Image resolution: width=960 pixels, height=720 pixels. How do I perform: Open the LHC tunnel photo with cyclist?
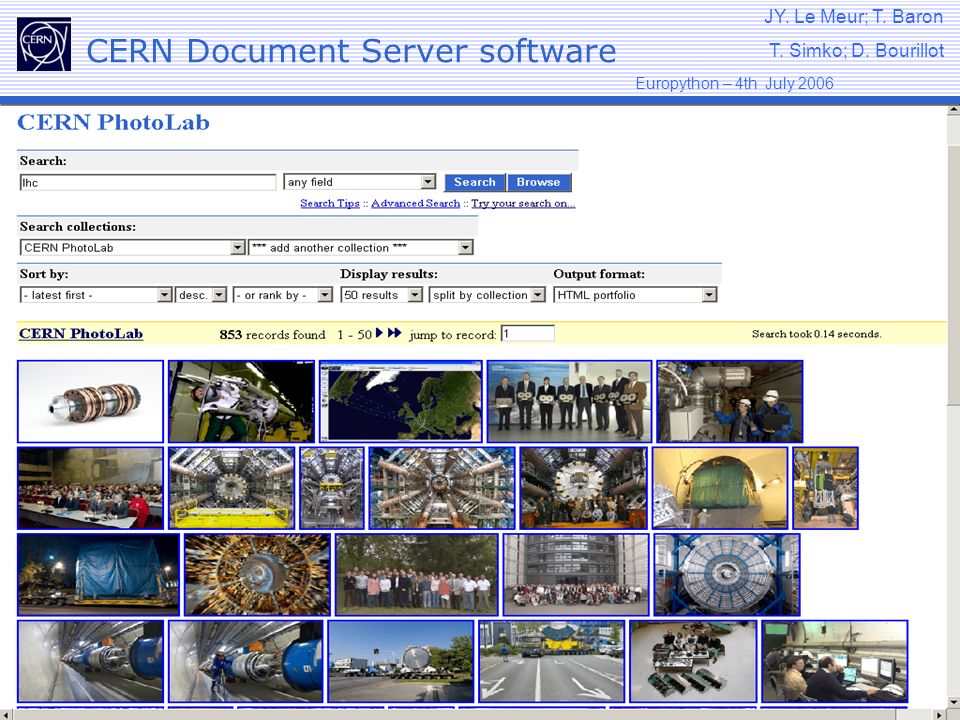coord(246,661)
